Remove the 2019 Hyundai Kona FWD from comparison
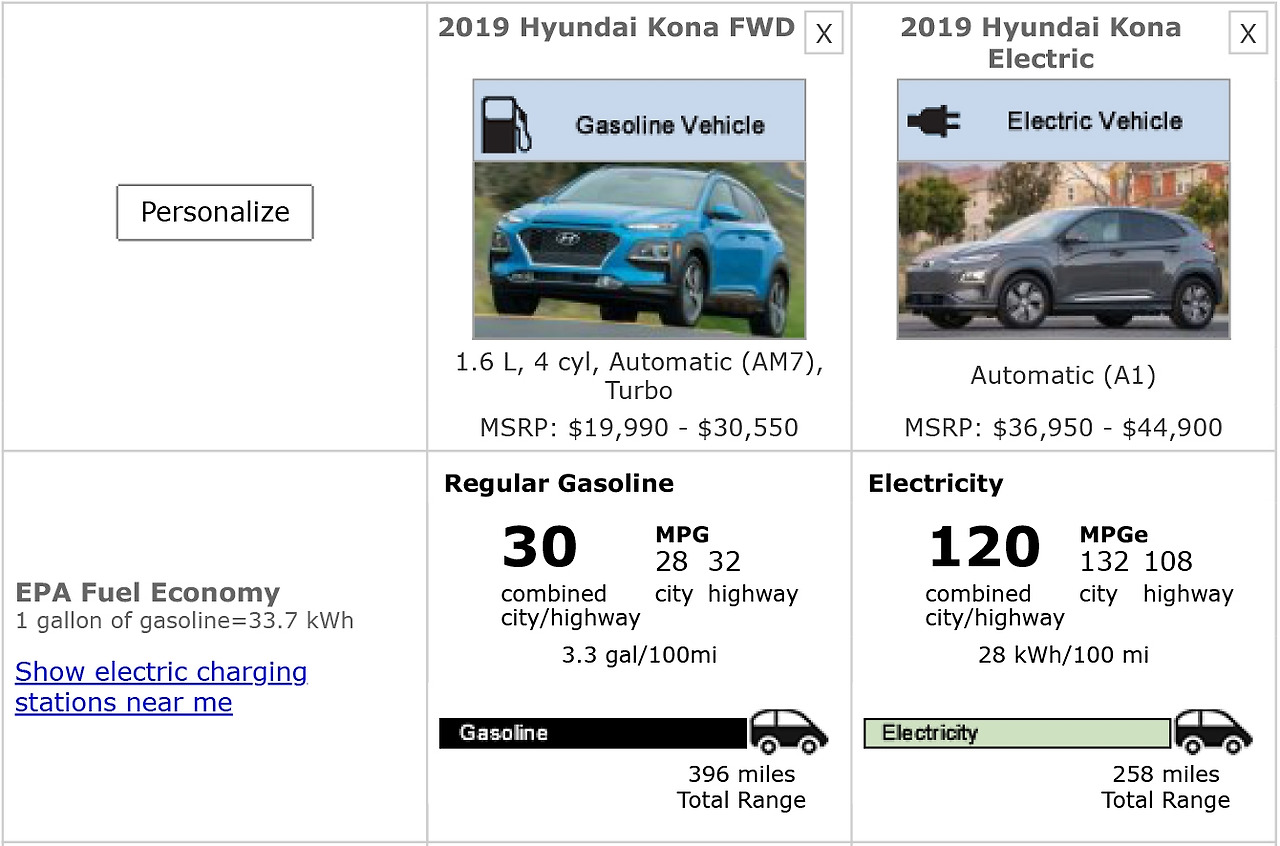The width and height of the screenshot is (1280, 846). click(823, 33)
